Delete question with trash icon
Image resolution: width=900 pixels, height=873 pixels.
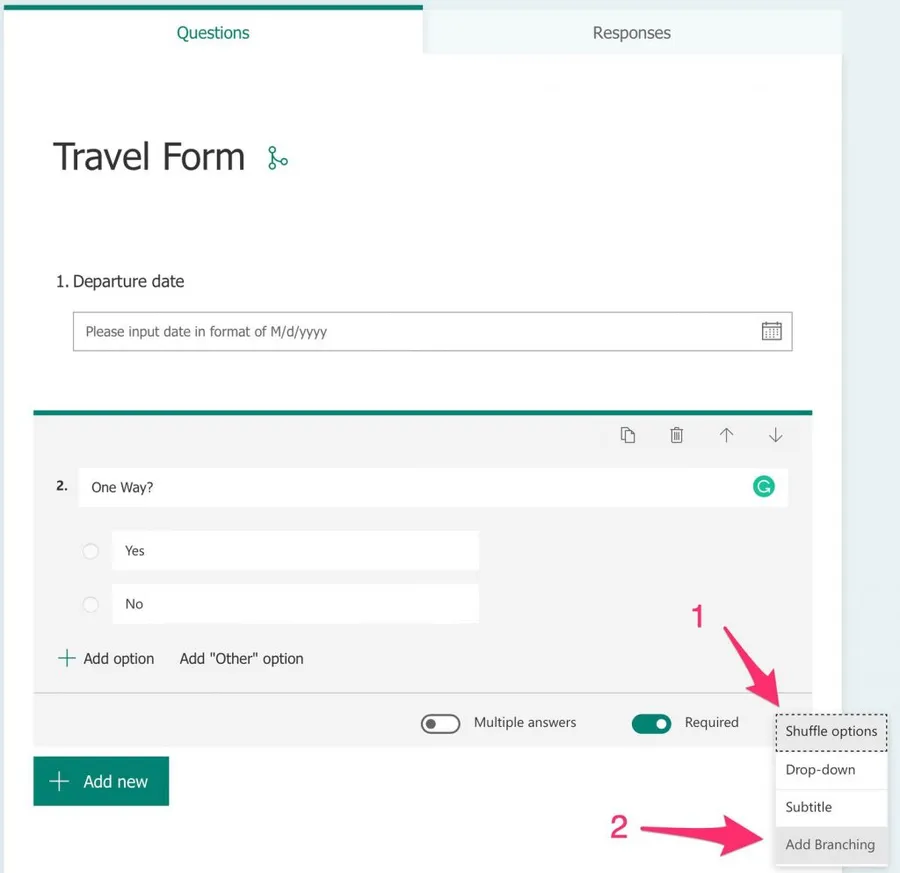click(x=677, y=435)
